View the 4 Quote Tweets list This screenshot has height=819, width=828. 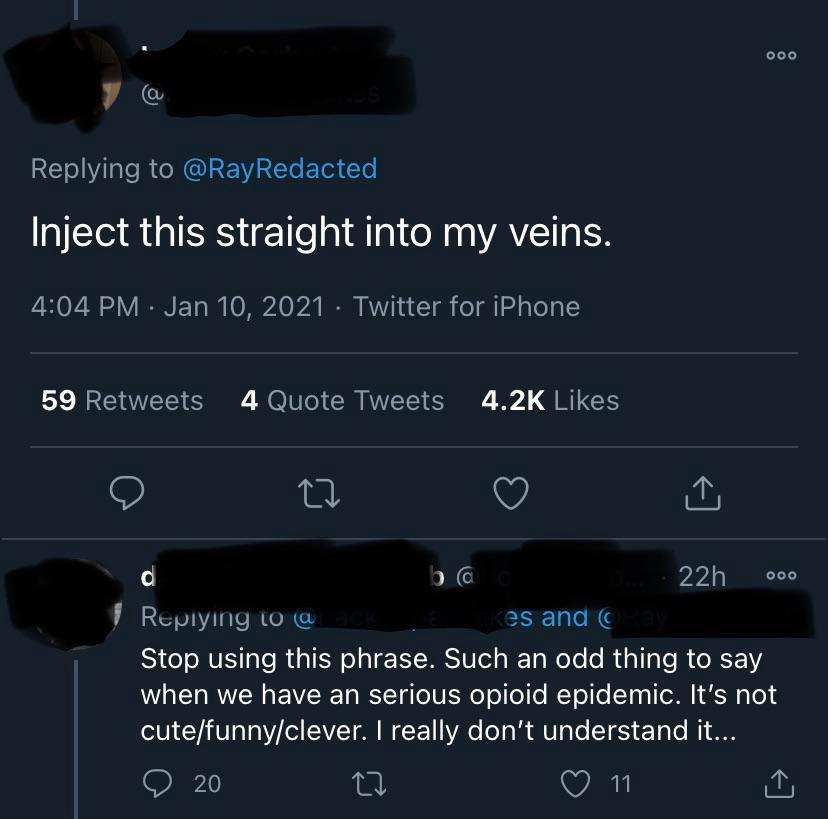(342, 400)
